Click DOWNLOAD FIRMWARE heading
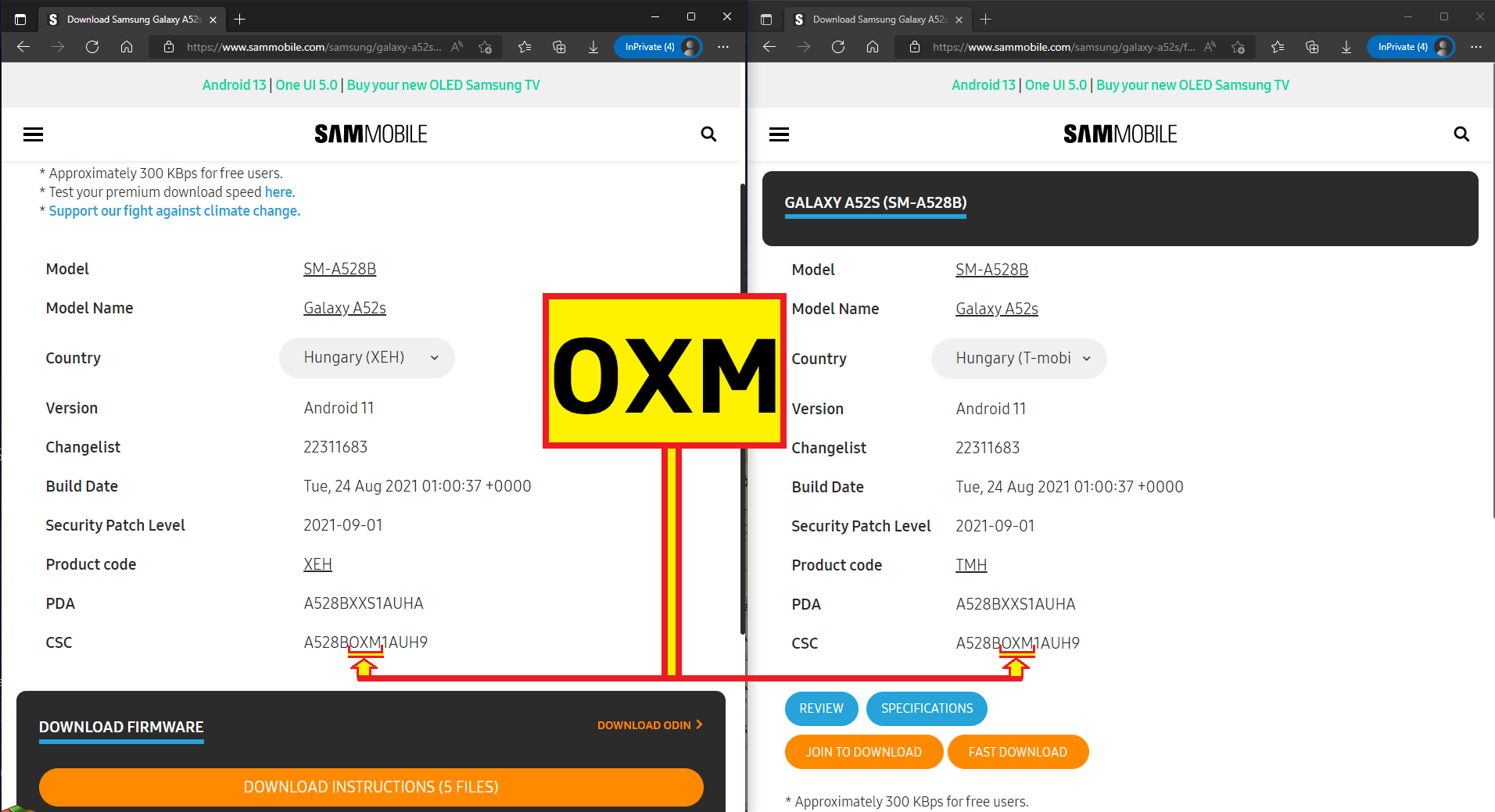 (121, 727)
